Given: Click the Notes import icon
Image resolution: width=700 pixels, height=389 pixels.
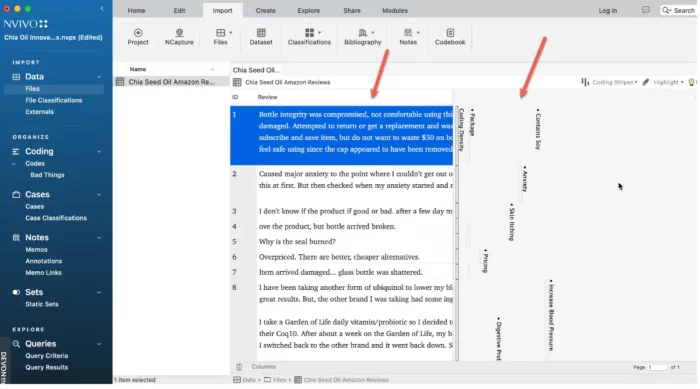Looking at the screenshot, I should click(408, 33).
